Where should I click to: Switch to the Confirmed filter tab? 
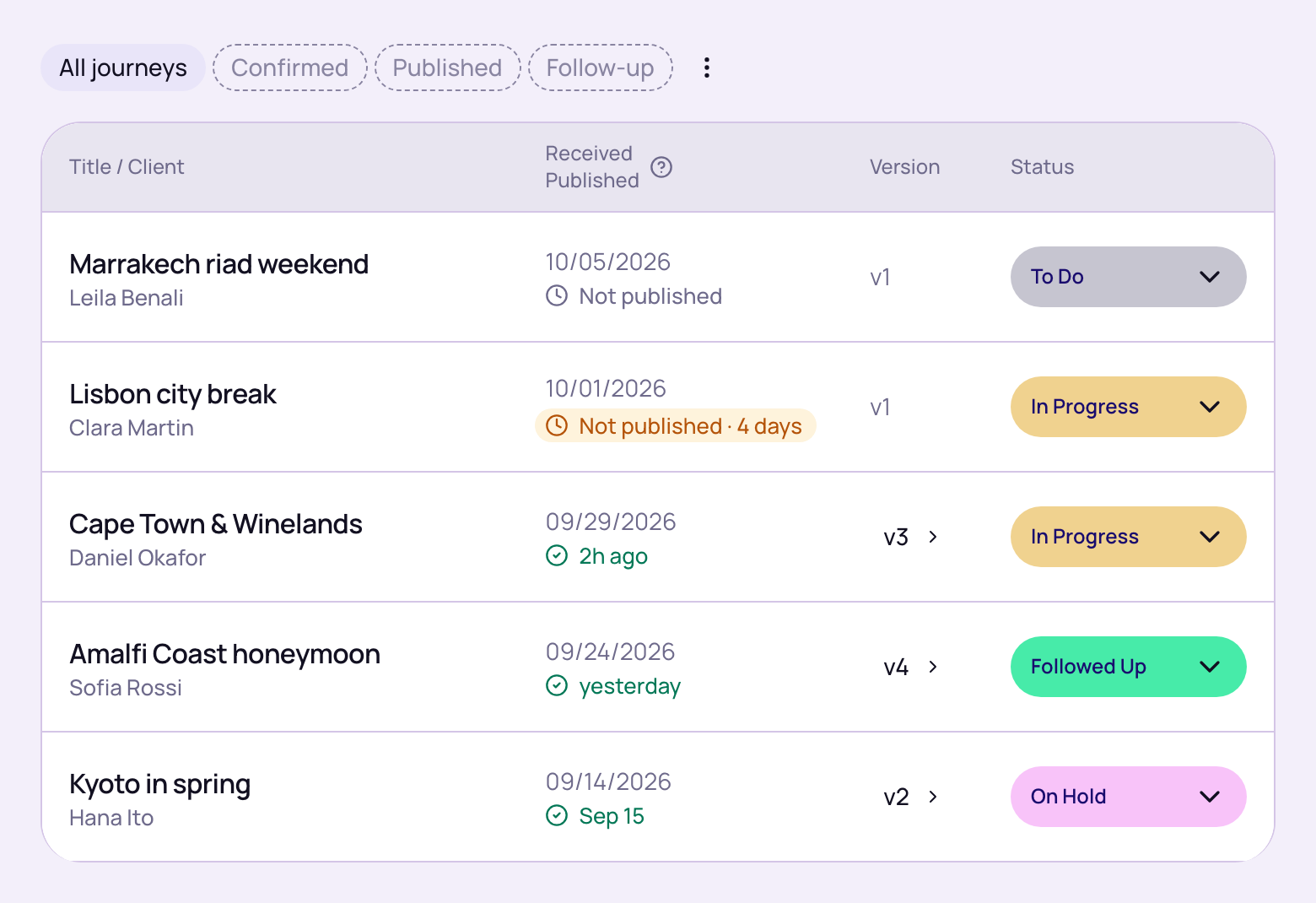click(290, 68)
